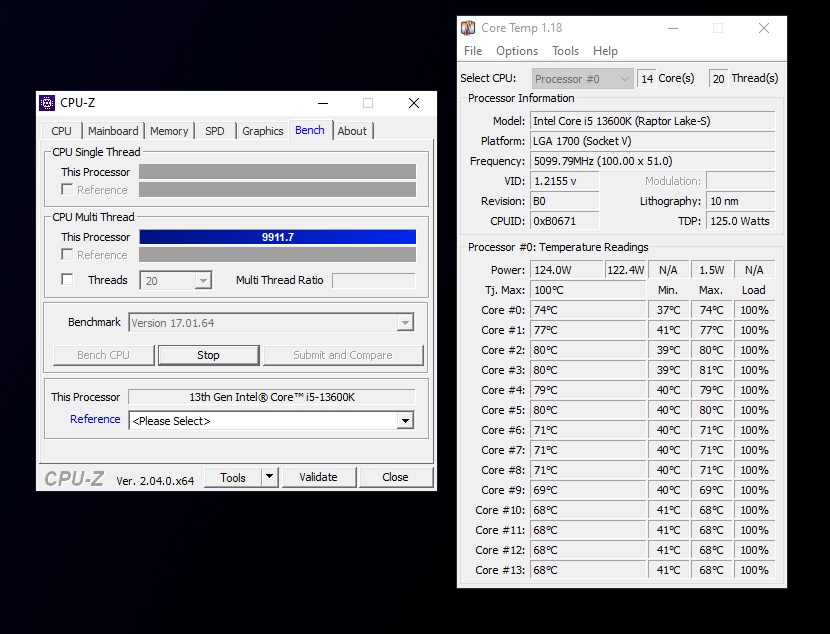Click the Core #13 load value 100%

click(x=754, y=570)
